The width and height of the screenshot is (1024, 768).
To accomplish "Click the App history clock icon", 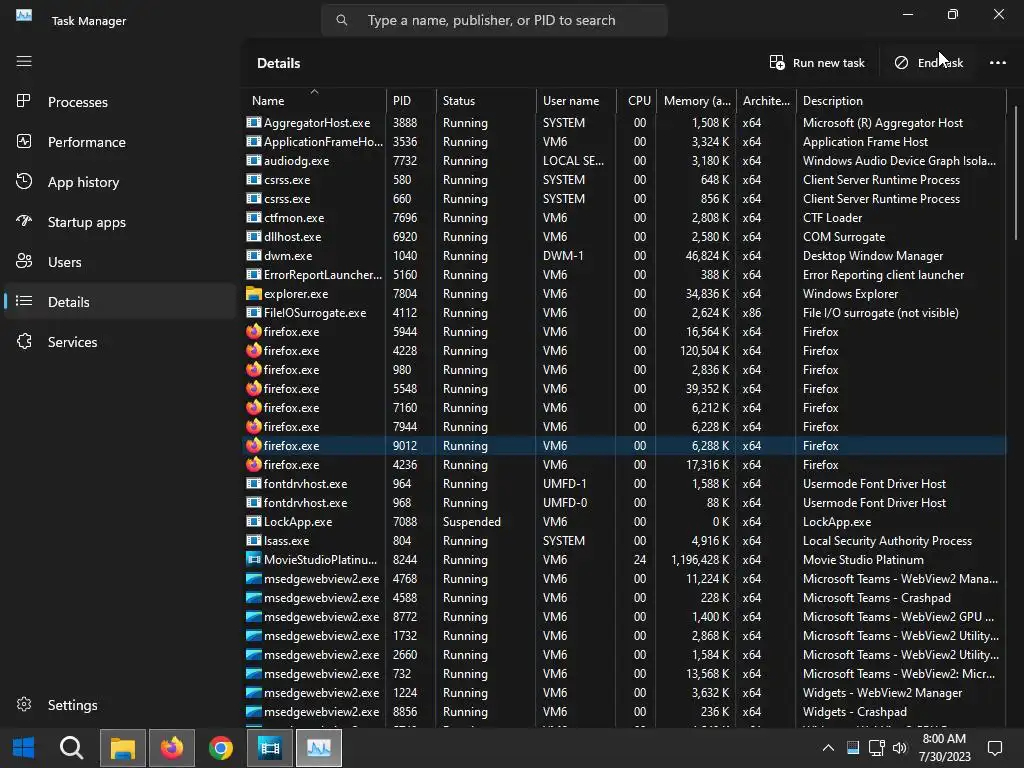I will pyautogui.click(x=24, y=182).
